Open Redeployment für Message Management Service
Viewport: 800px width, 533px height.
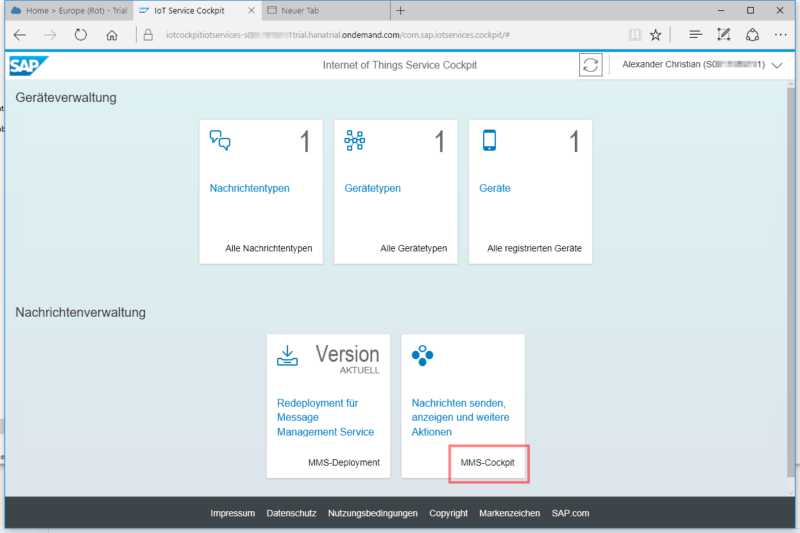tap(326, 417)
